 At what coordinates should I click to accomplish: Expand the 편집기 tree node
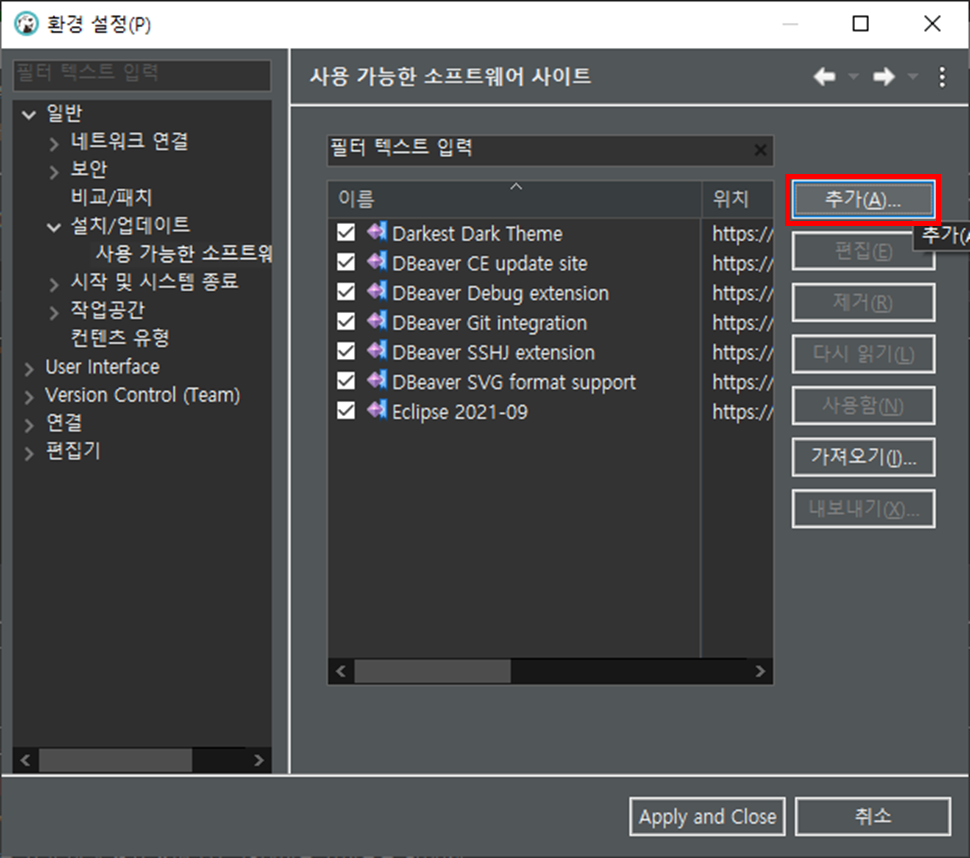pyautogui.click(x=28, y=453)
